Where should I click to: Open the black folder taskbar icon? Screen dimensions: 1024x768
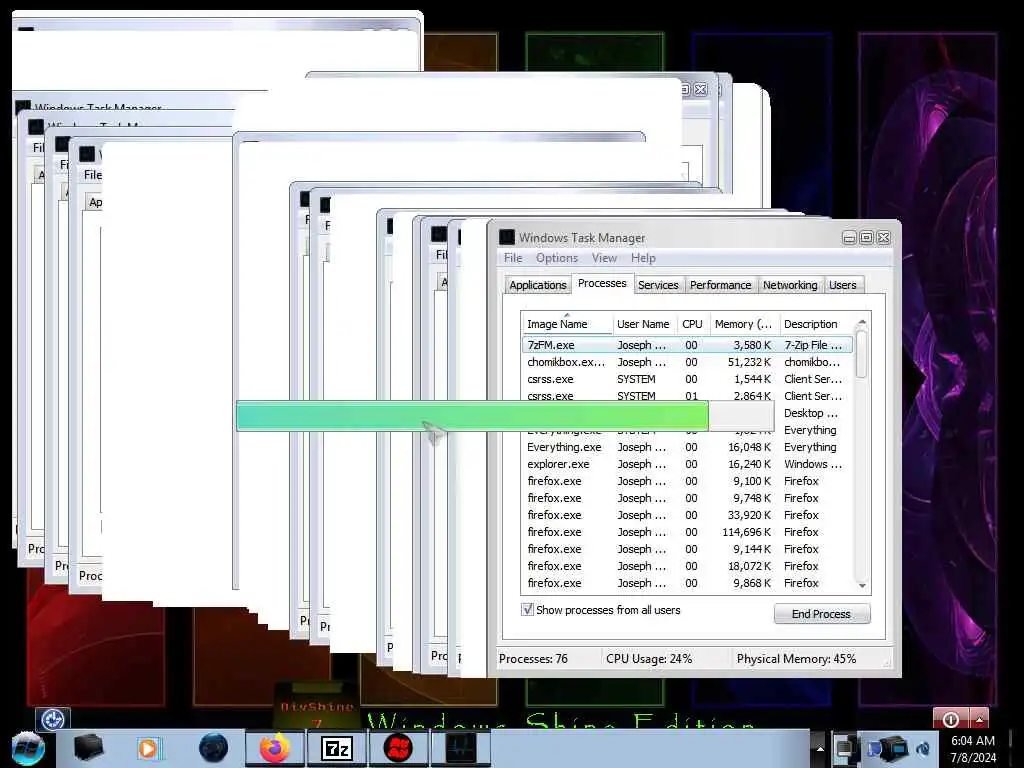[88, 748]
